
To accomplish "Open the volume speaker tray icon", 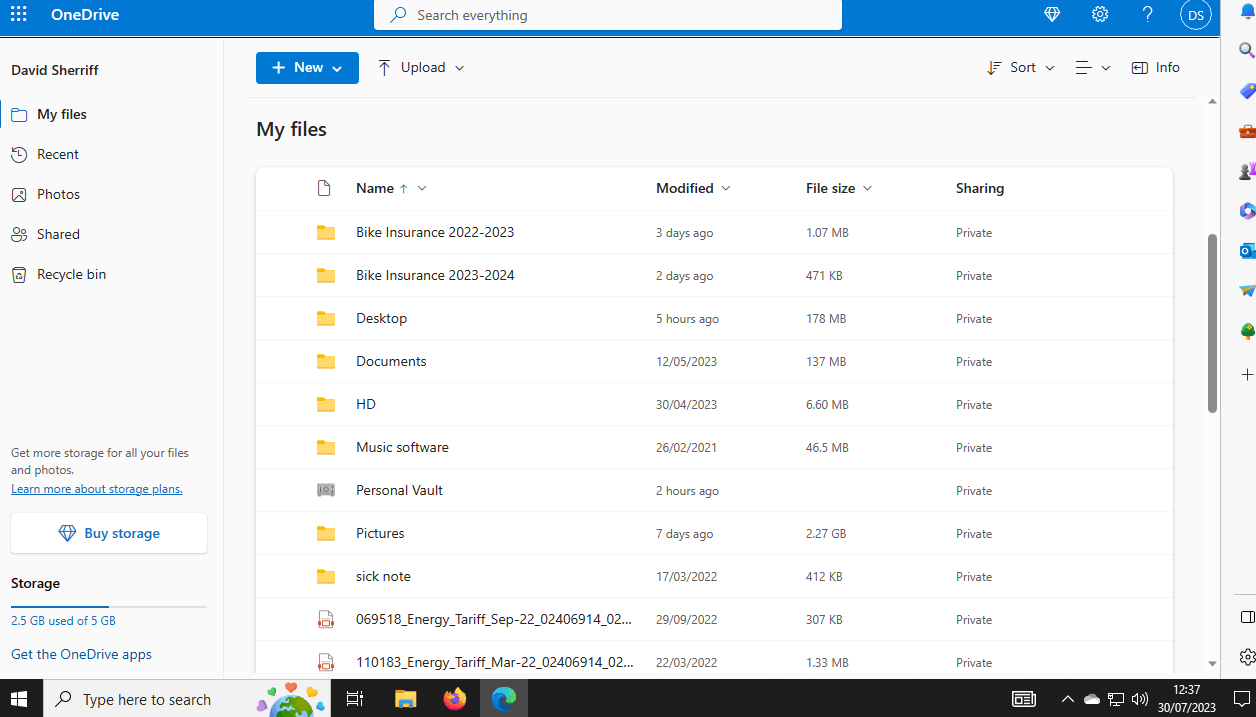I will (x=1140, y=699).
